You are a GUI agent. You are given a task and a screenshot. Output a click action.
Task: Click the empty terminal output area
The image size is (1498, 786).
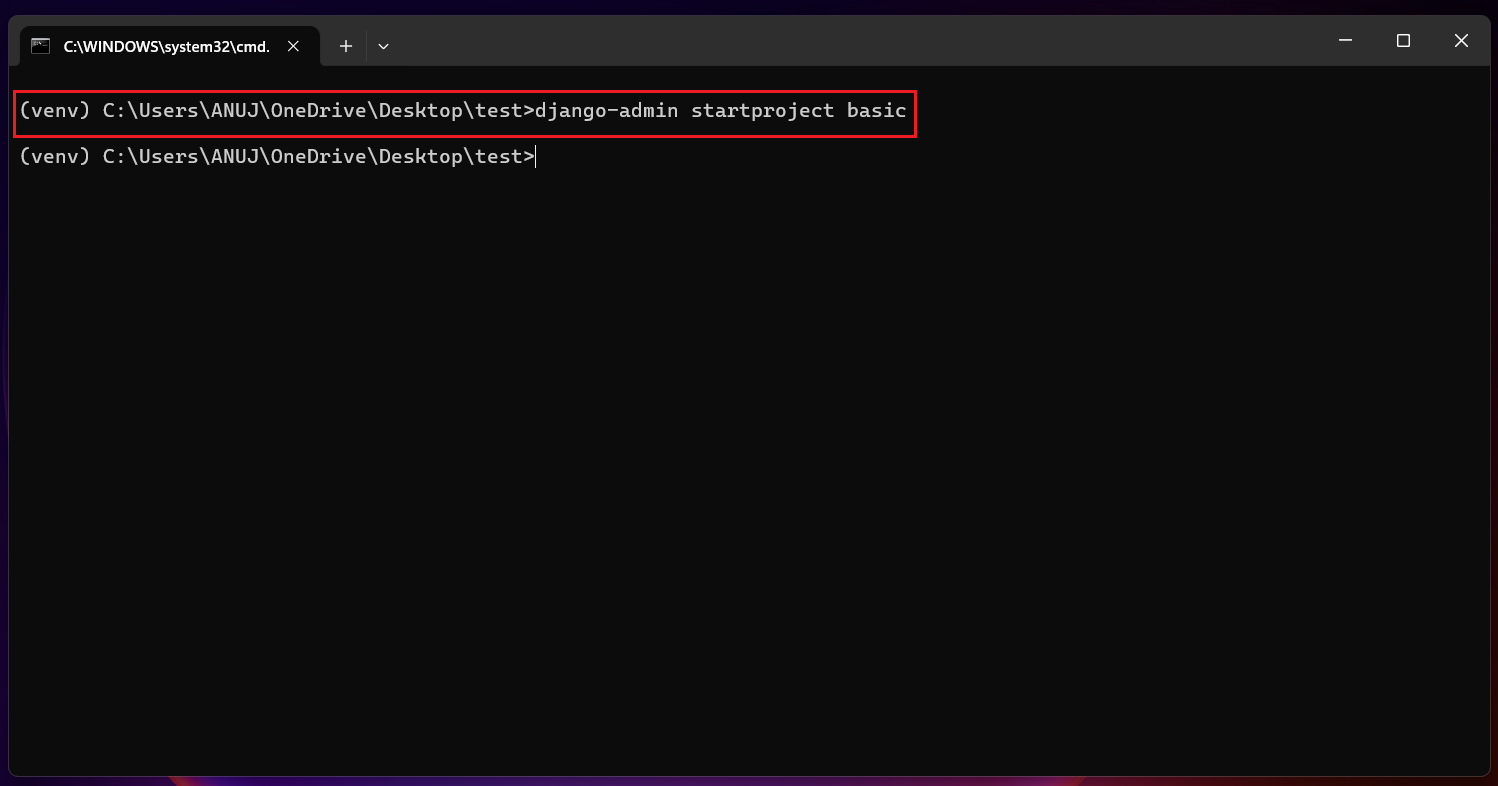[x=700, y=450]
